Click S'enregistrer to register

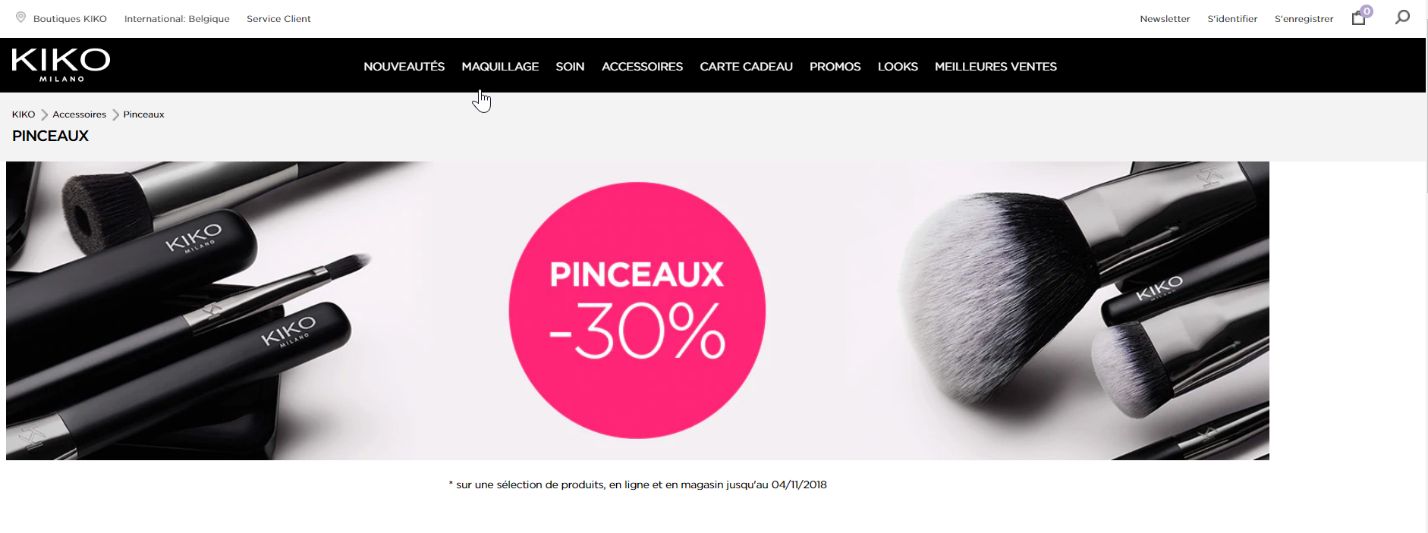pyautogui.click(x=1304, y=19)
